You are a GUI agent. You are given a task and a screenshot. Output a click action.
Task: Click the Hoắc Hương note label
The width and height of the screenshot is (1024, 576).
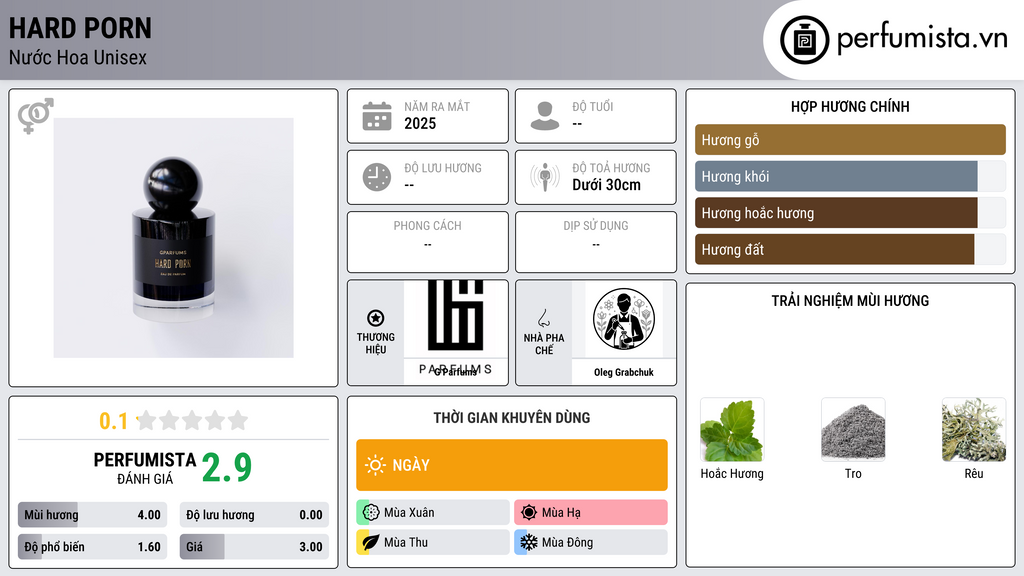(x=732, y=473)
